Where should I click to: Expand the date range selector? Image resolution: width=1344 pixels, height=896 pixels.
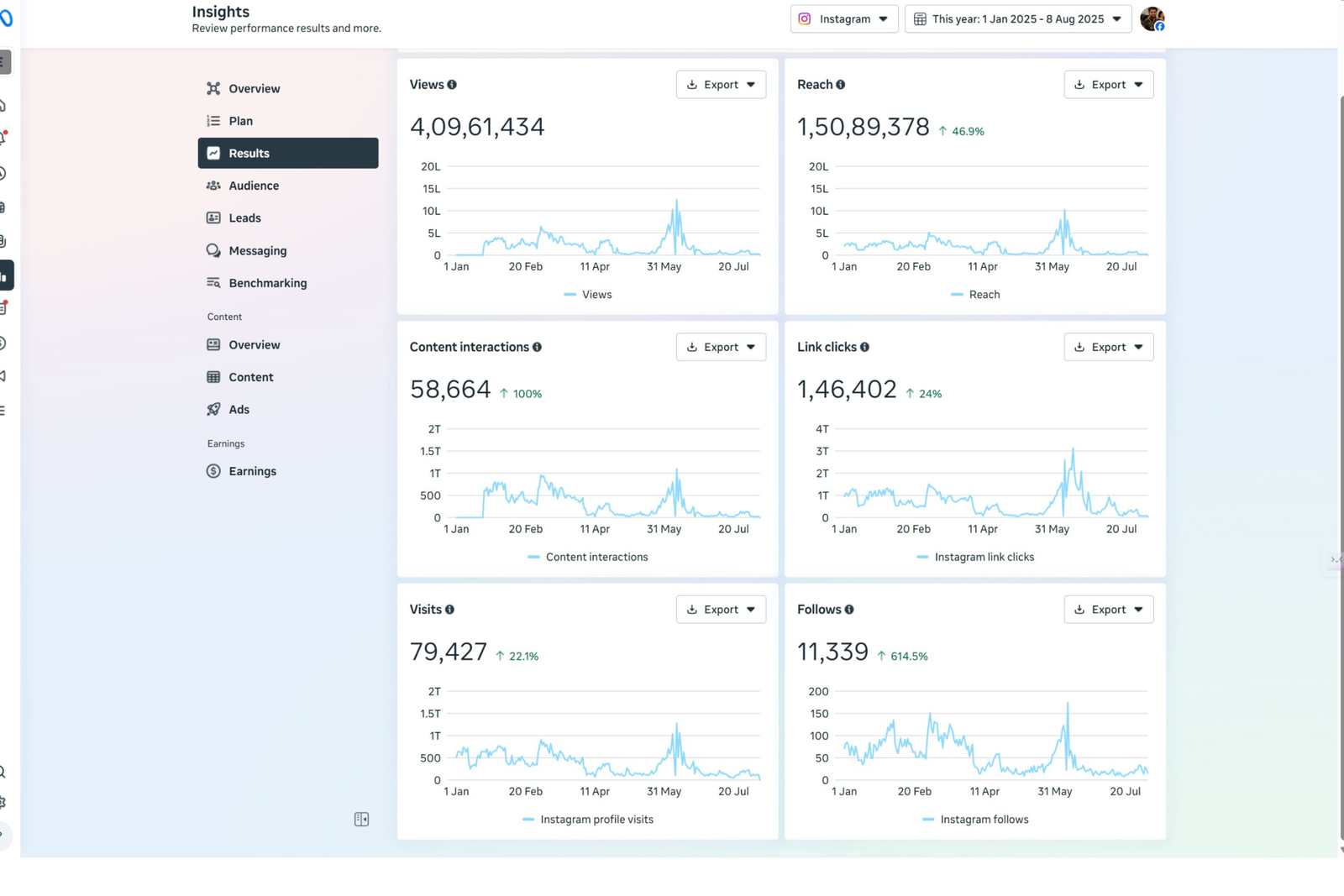(x=1017, y=18)
